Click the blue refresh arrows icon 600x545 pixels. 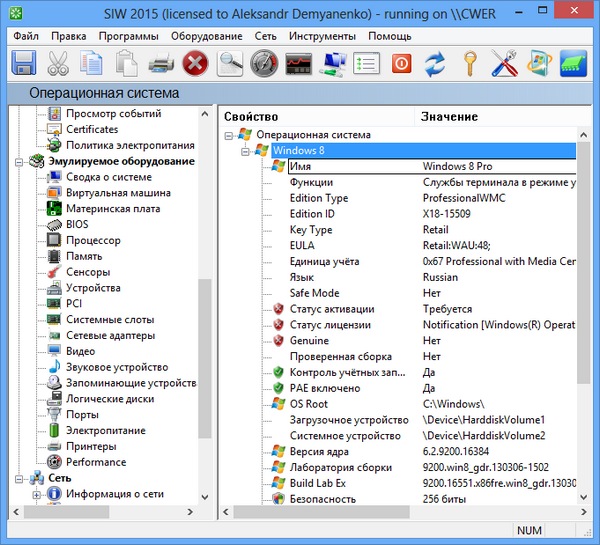click(x=435, y=64)
